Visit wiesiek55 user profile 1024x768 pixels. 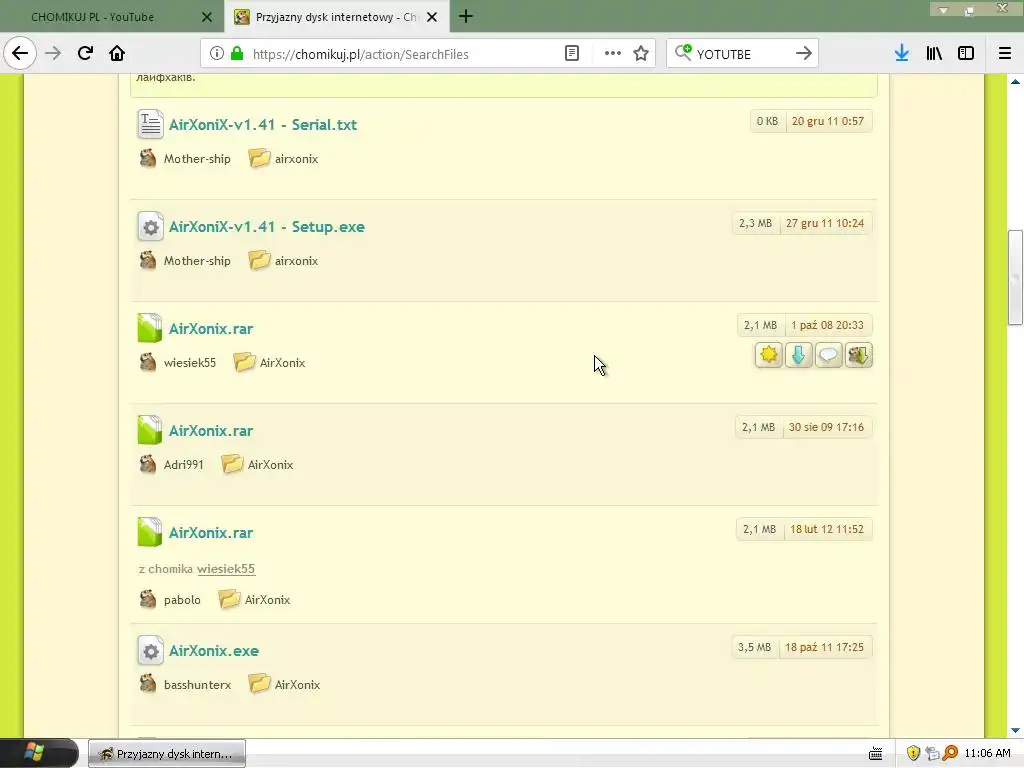click(189, 362)
